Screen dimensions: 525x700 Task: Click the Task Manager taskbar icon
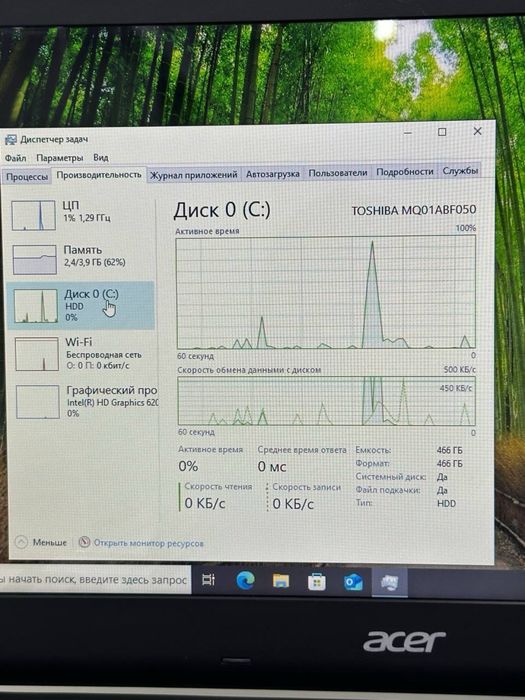pos(389,582)
